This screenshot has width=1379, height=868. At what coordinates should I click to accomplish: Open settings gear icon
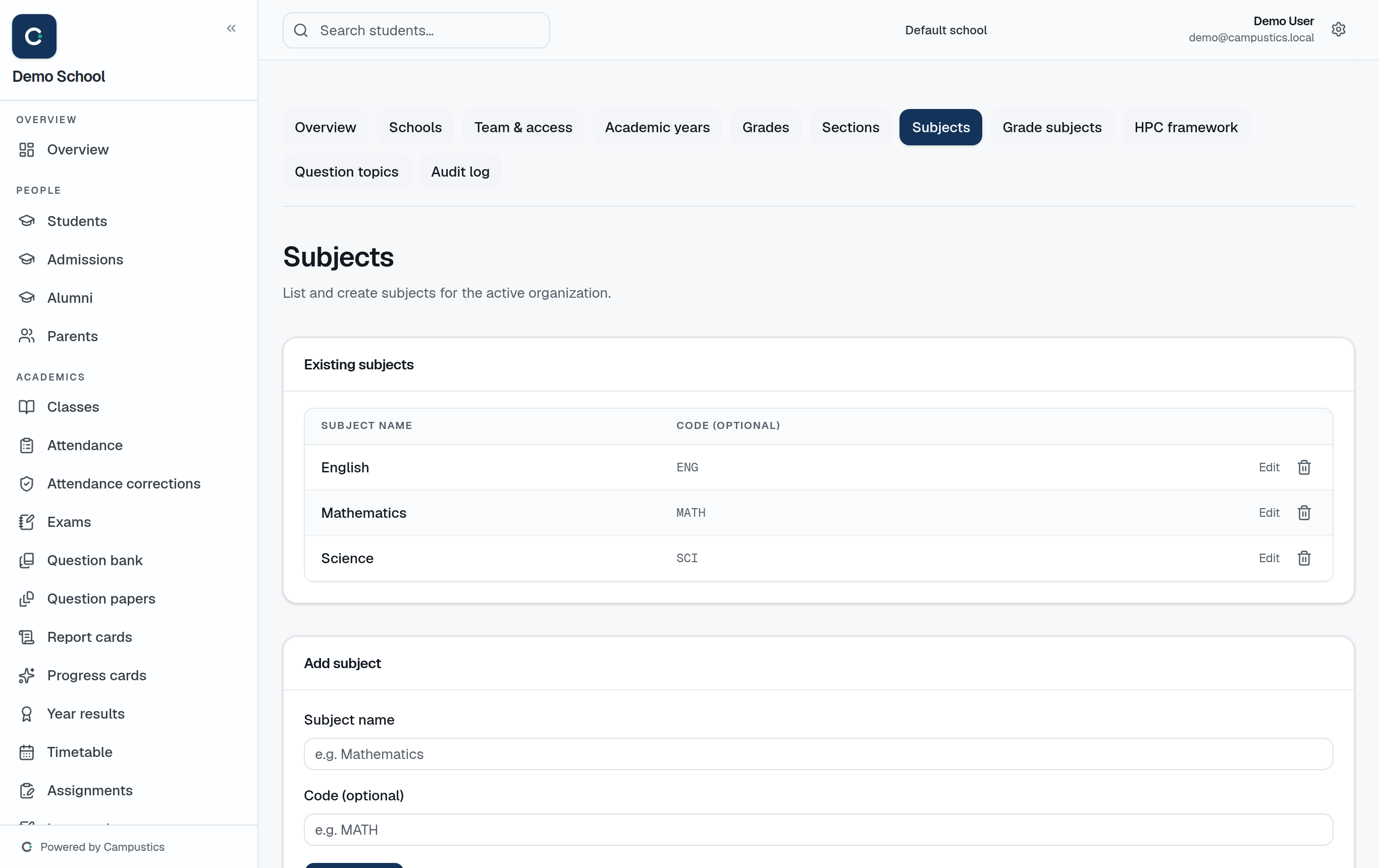tap(1338, 29)
